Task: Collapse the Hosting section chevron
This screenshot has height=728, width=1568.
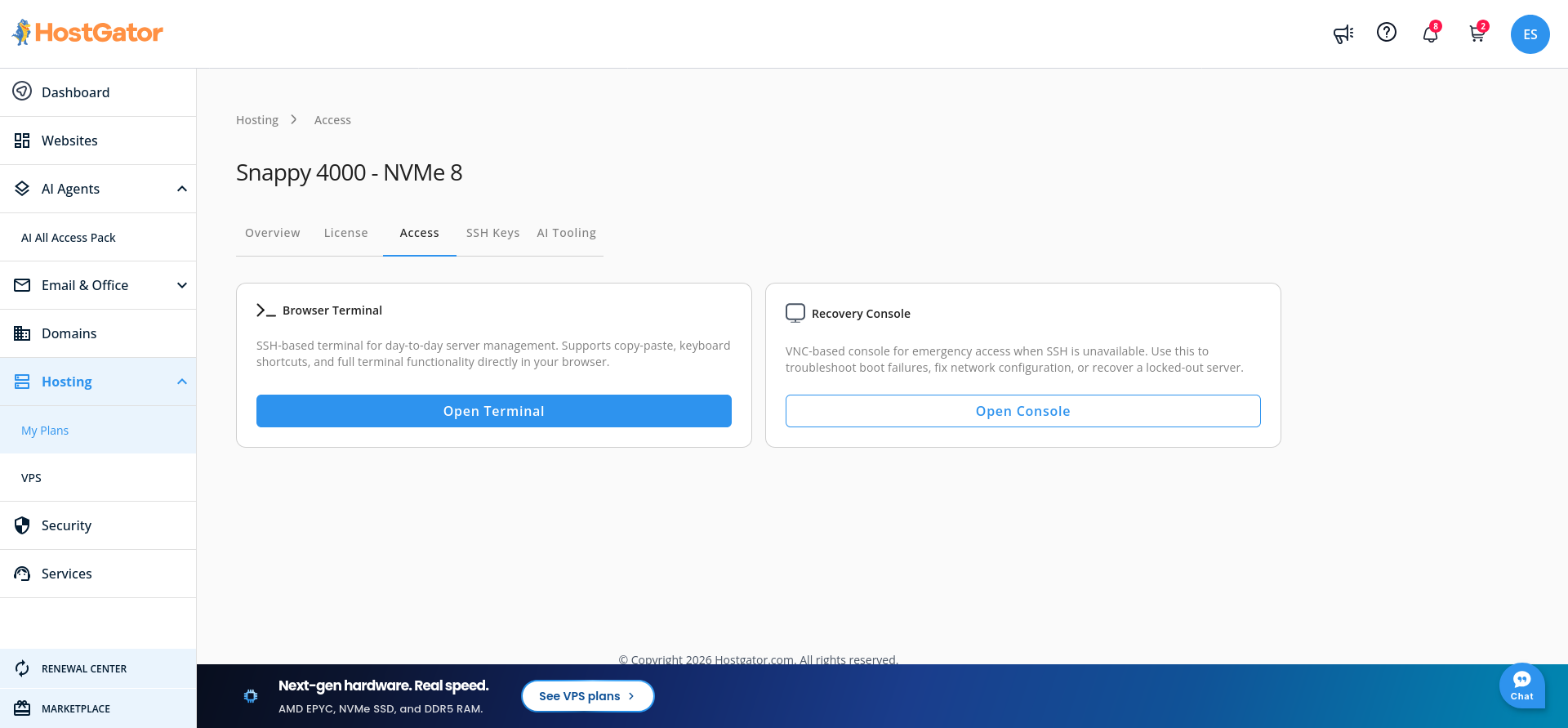Action: click(182, 382)
